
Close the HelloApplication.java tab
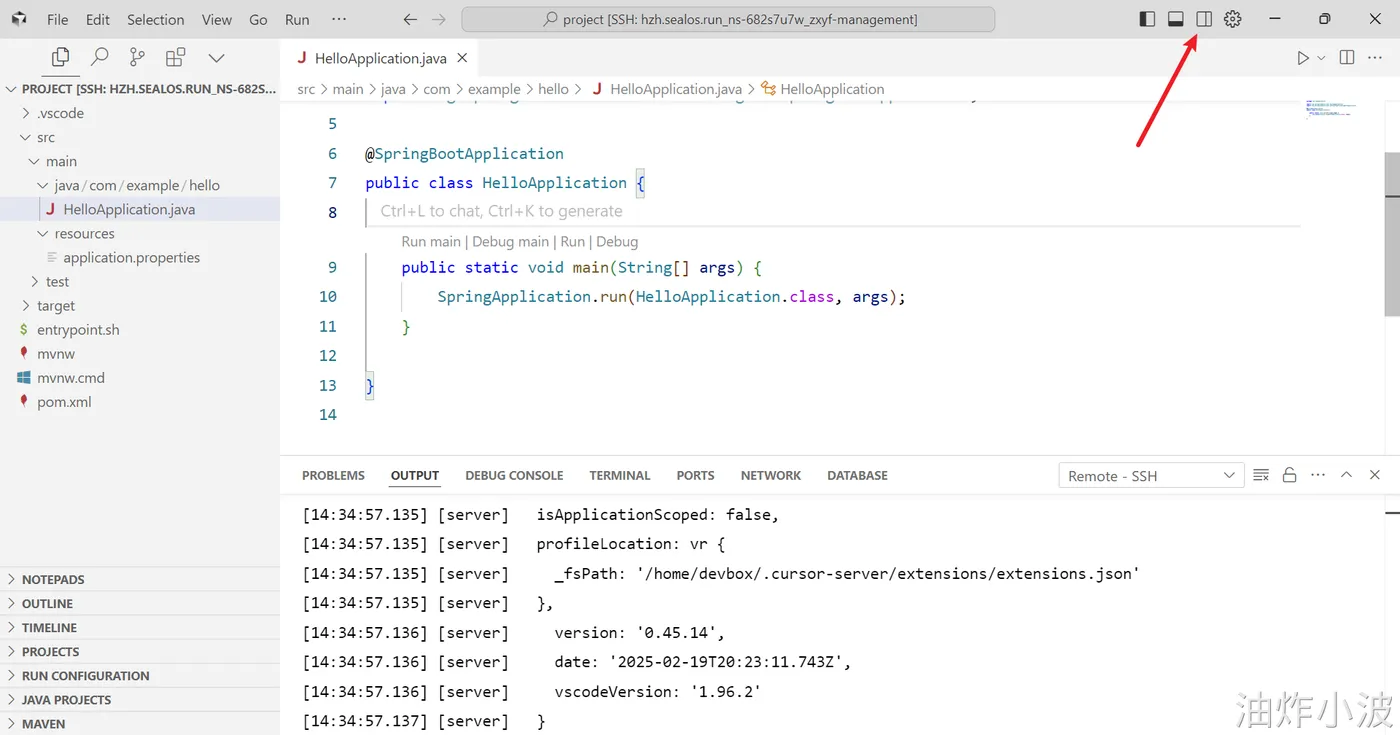pyautogui.click(x=462, y=59)
